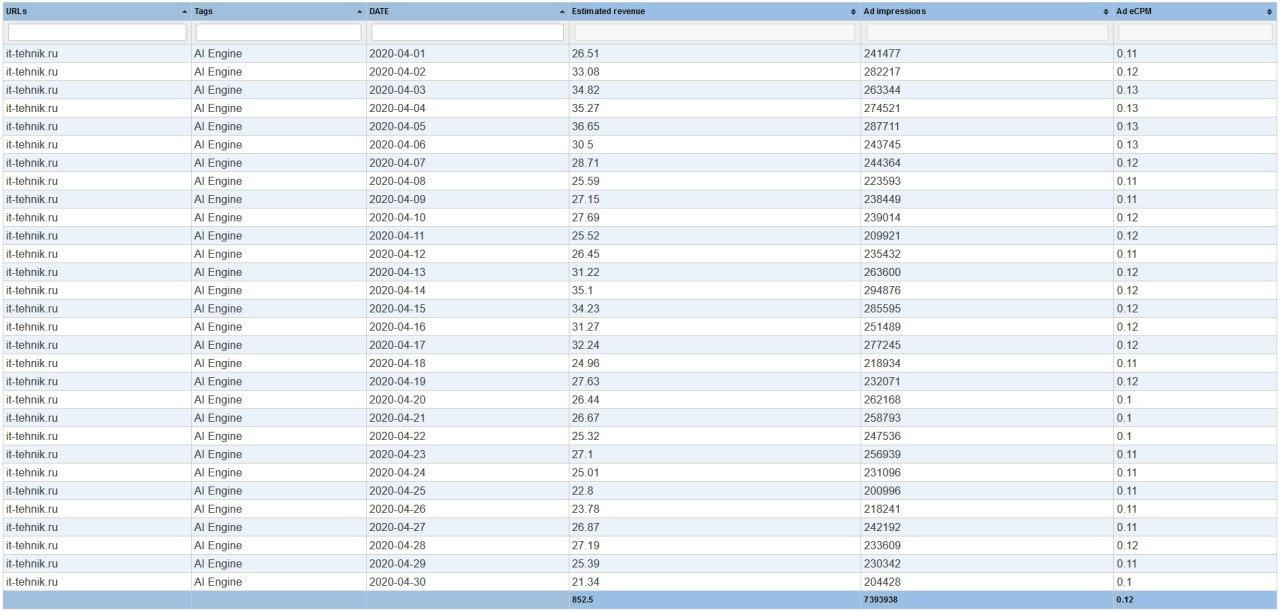Click the revenue value 31.22
Image resolution: width=1280 pixels, height=612 pixels.
tap(585, 272)
